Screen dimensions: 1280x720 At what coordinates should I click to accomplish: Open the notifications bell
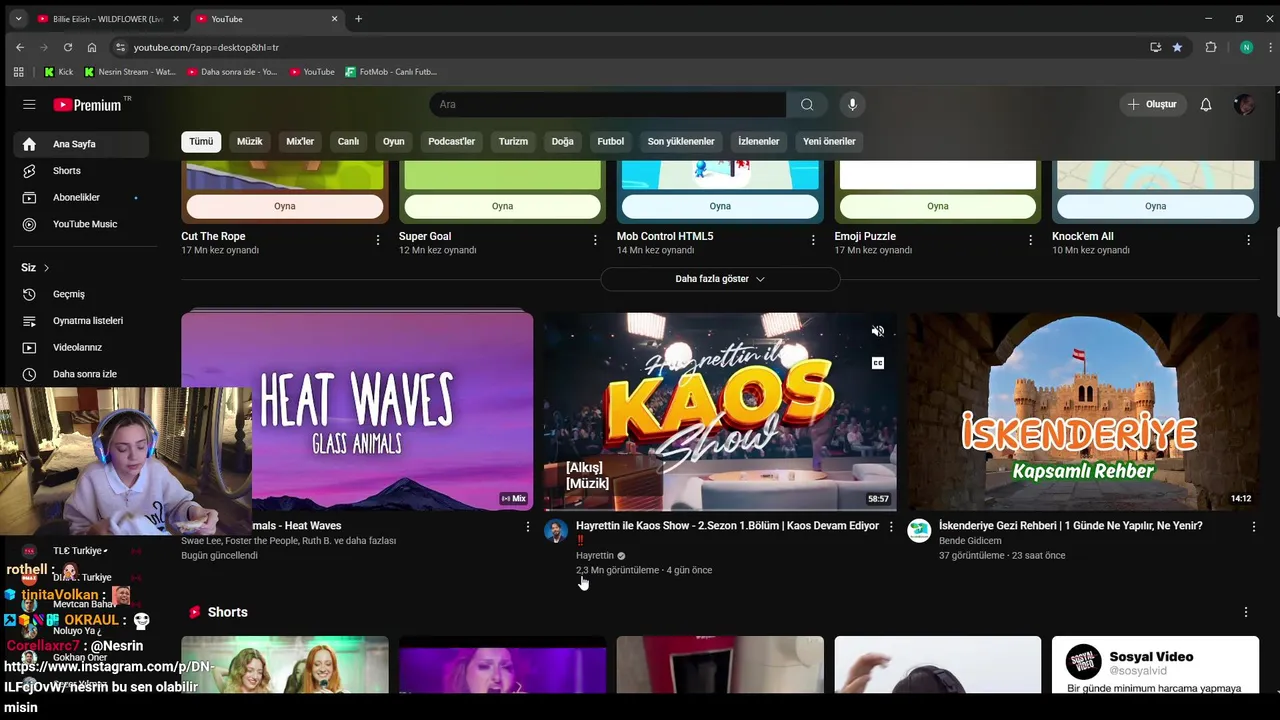point(1206,104)
